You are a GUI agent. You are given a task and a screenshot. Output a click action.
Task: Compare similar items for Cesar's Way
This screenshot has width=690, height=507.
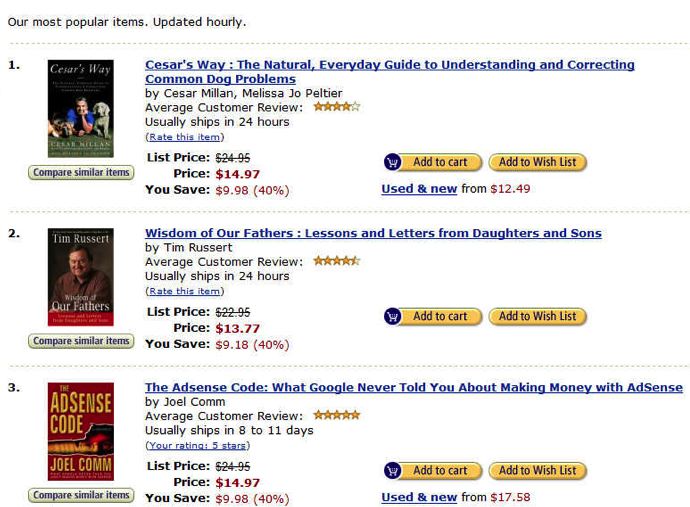pos(81,172)
